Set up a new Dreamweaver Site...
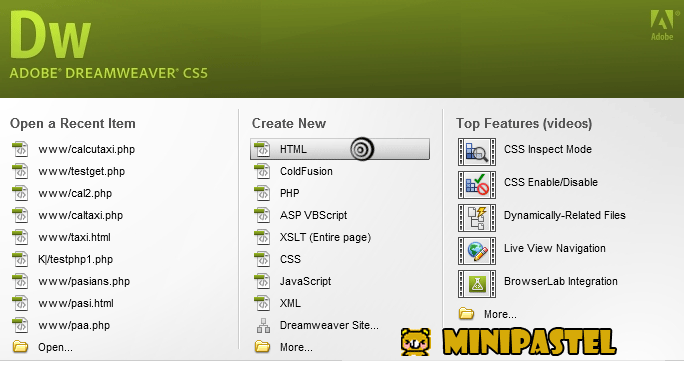 click(x=329, y=325)
